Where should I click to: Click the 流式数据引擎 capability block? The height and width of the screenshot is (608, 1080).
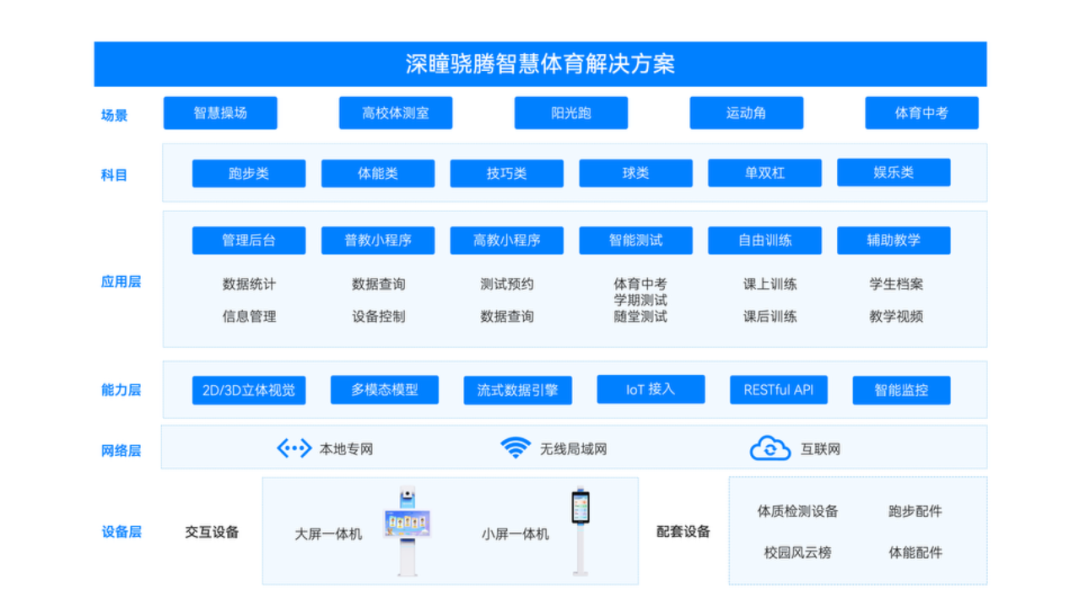pyautogui.click(x=517, y=390)
